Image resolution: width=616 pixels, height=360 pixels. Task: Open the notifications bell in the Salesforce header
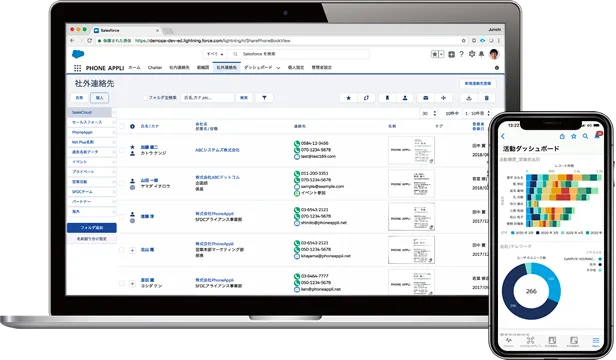[481, 54]
